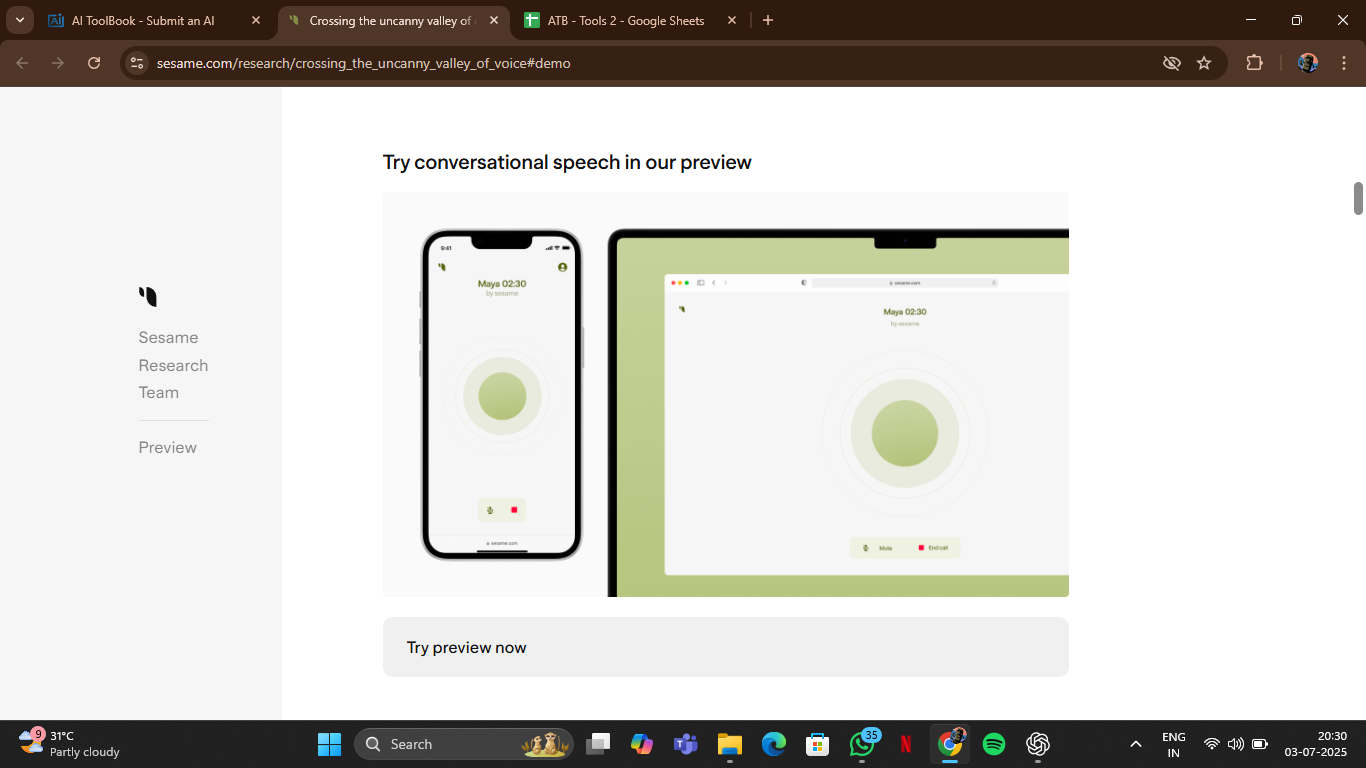Click the taskbar Search box
The height and width of the screenshot is (768, 1366).
[464, 744]
